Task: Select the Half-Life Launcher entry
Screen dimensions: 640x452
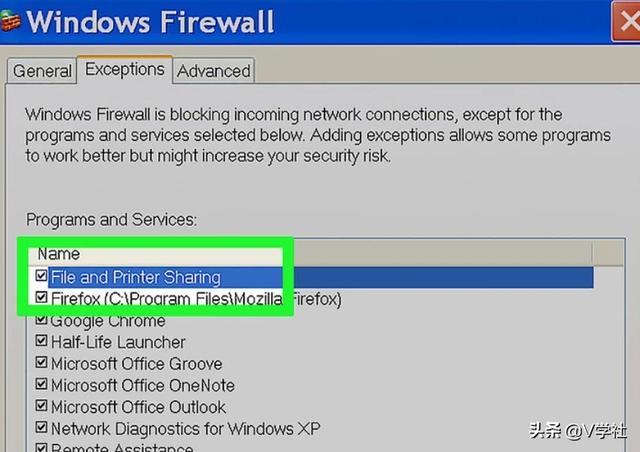Action: 118,342
